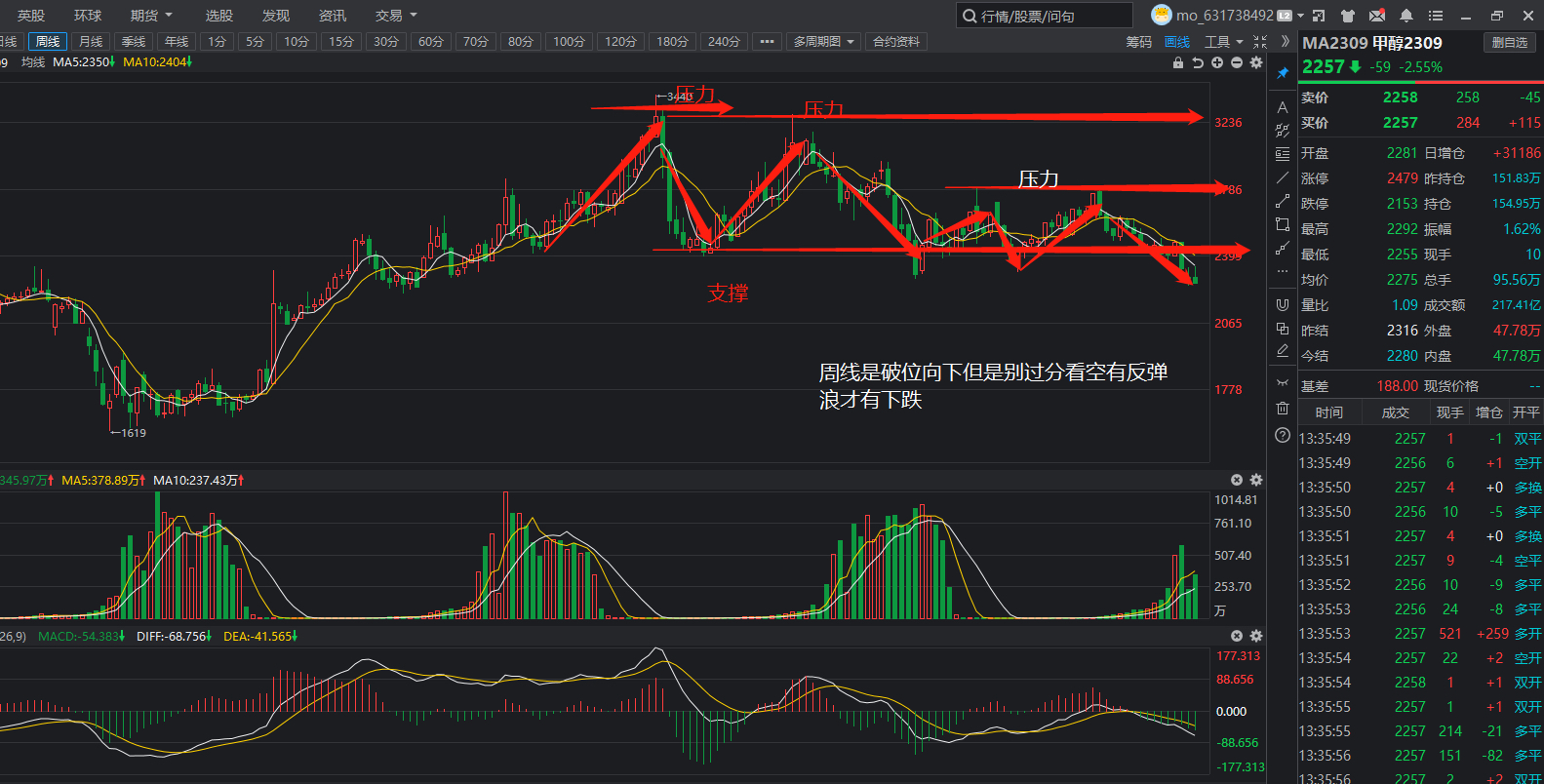This screenshot has height=784, width=1544.
Task: Switch to the 月线 period tab
Action: click(x=91, y=42)
